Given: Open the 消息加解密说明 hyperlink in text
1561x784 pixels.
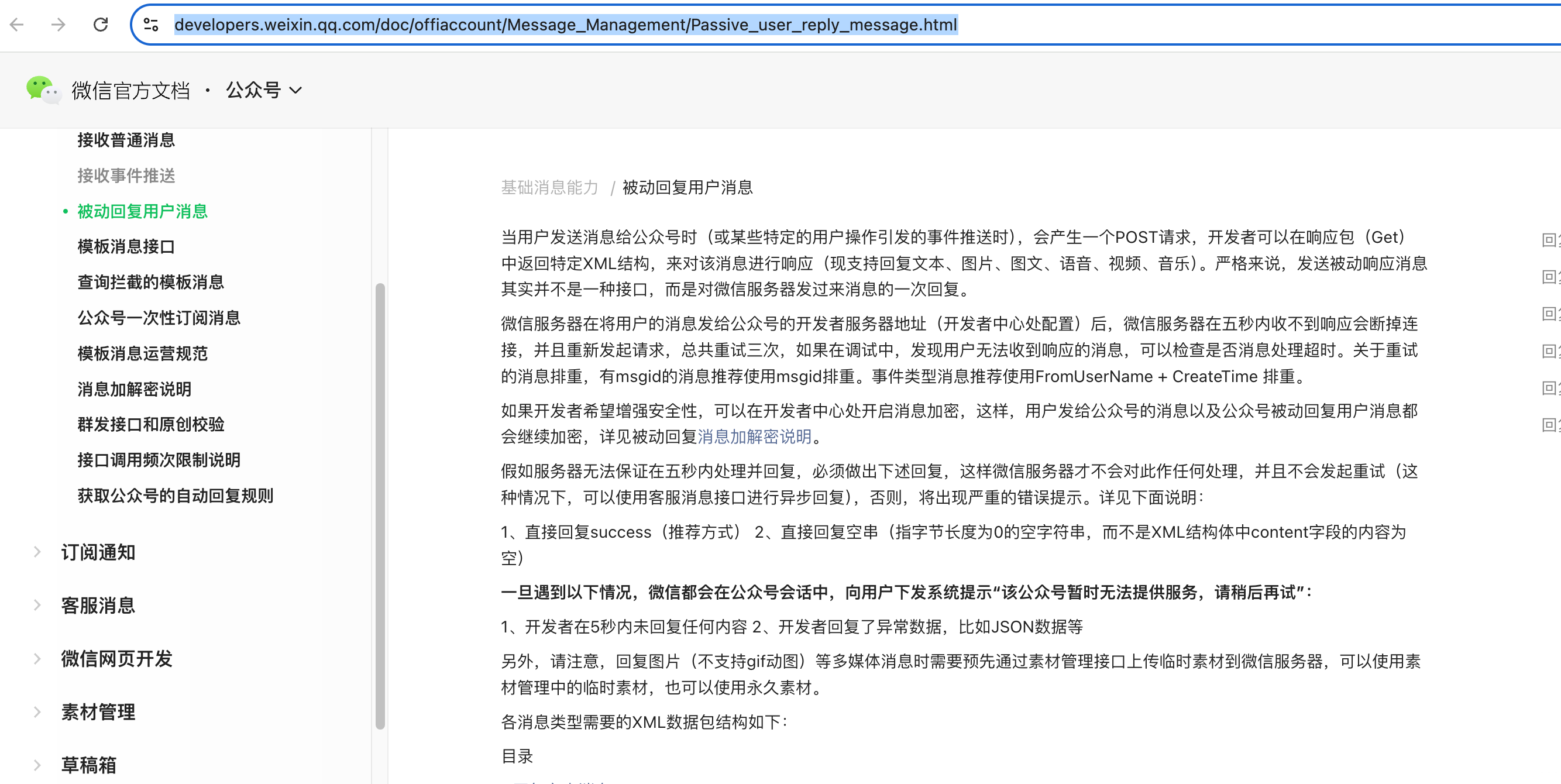Looking at the screenshot, I should [754, 437].
